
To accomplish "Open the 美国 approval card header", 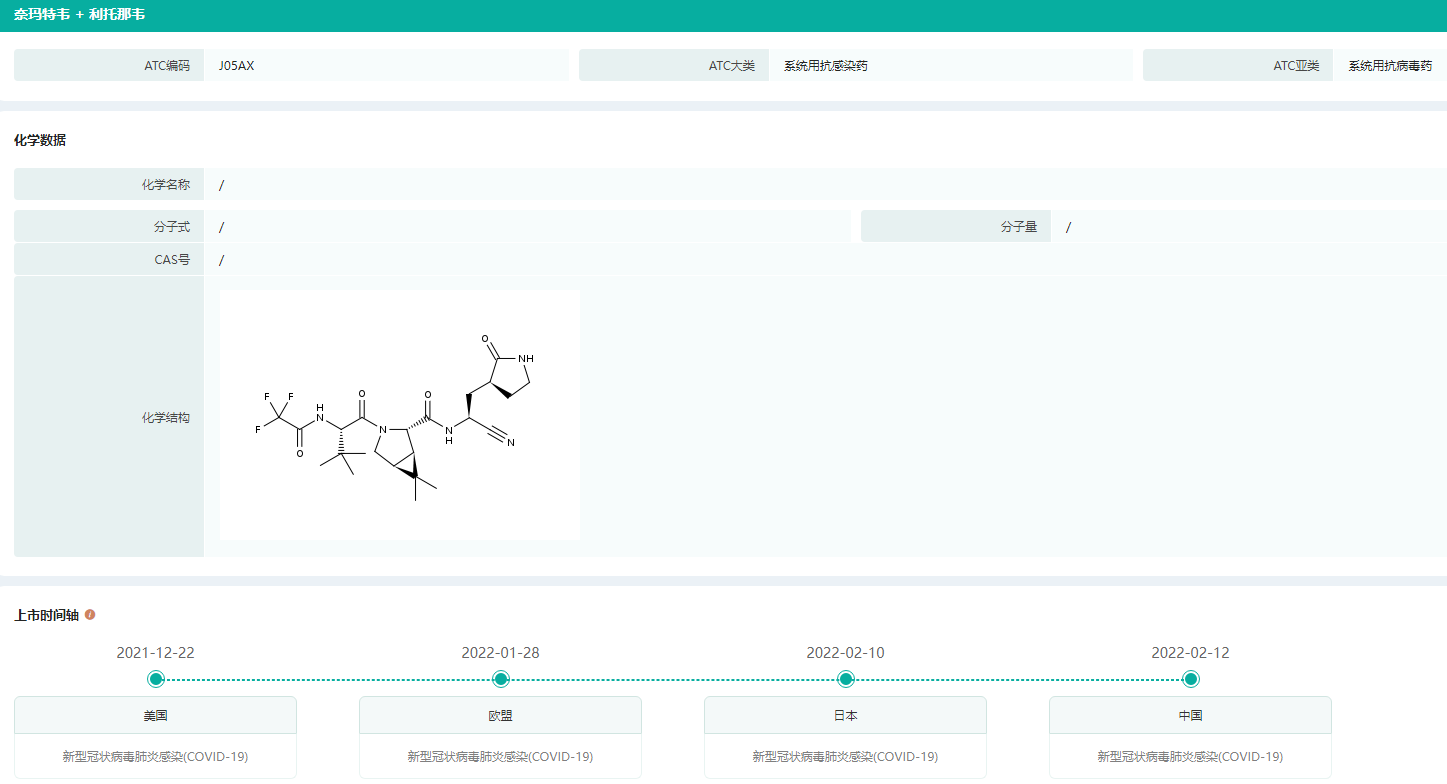I will (155, 716).
